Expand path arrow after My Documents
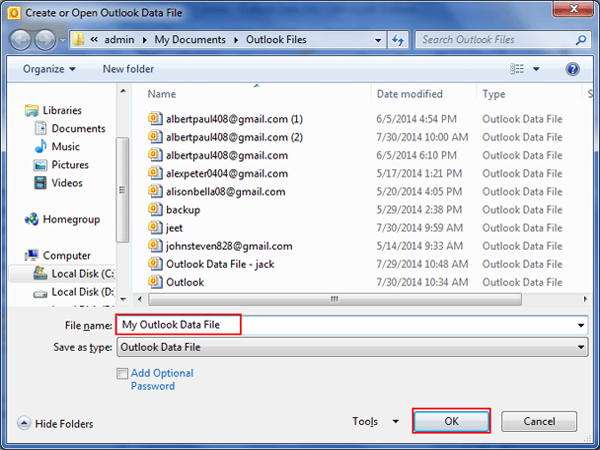 click(236, 40)
